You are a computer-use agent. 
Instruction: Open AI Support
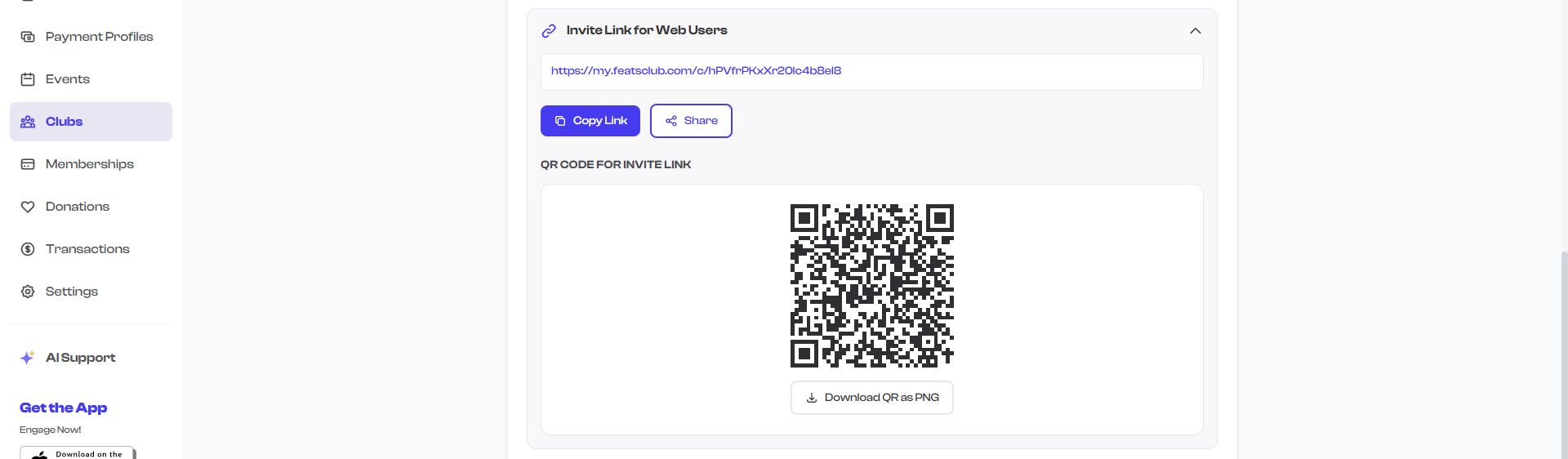pos(91,358)
